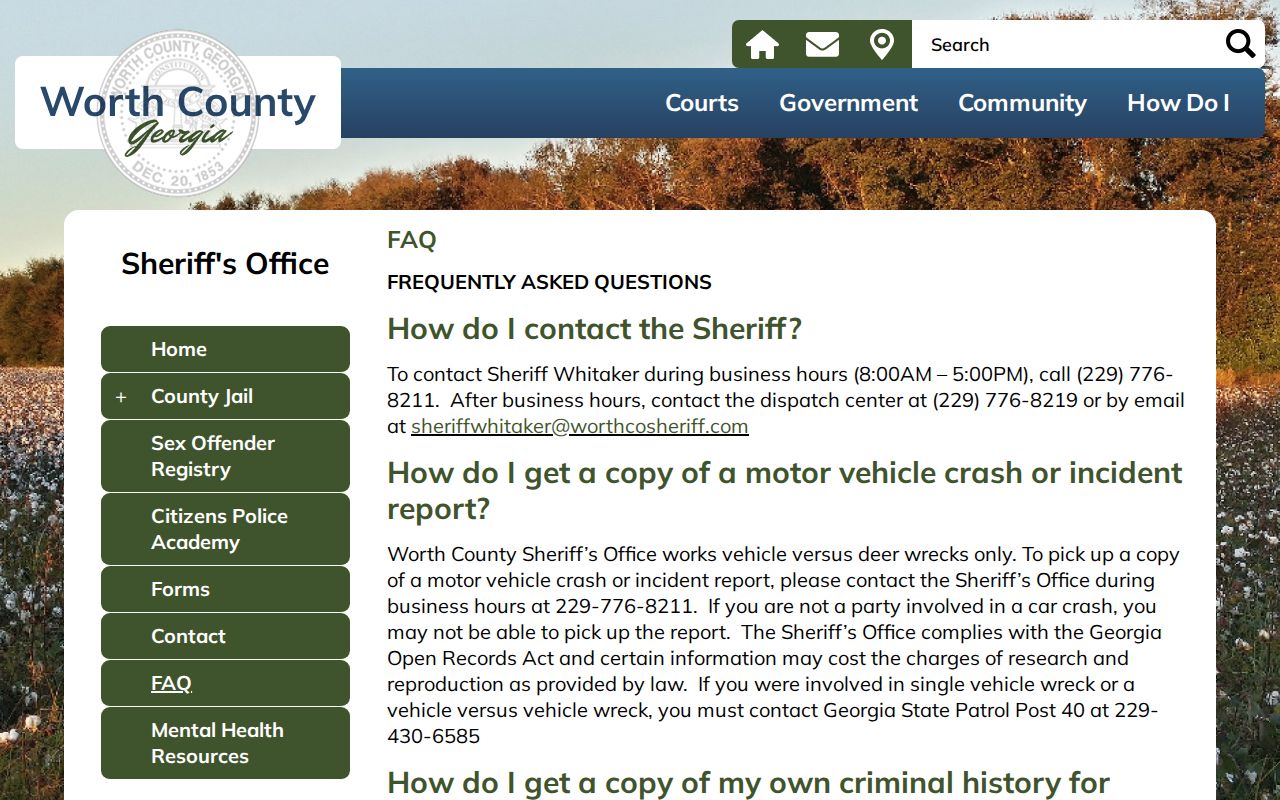
Task: Select the FAQ sidebar item
Action: 225,683
